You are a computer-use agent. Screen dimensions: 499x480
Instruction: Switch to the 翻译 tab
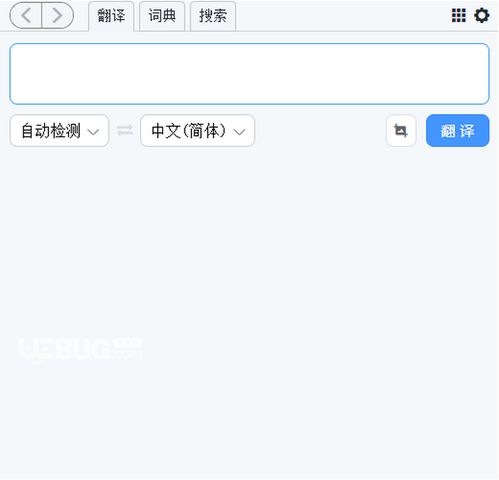click(x=111, y=16)
